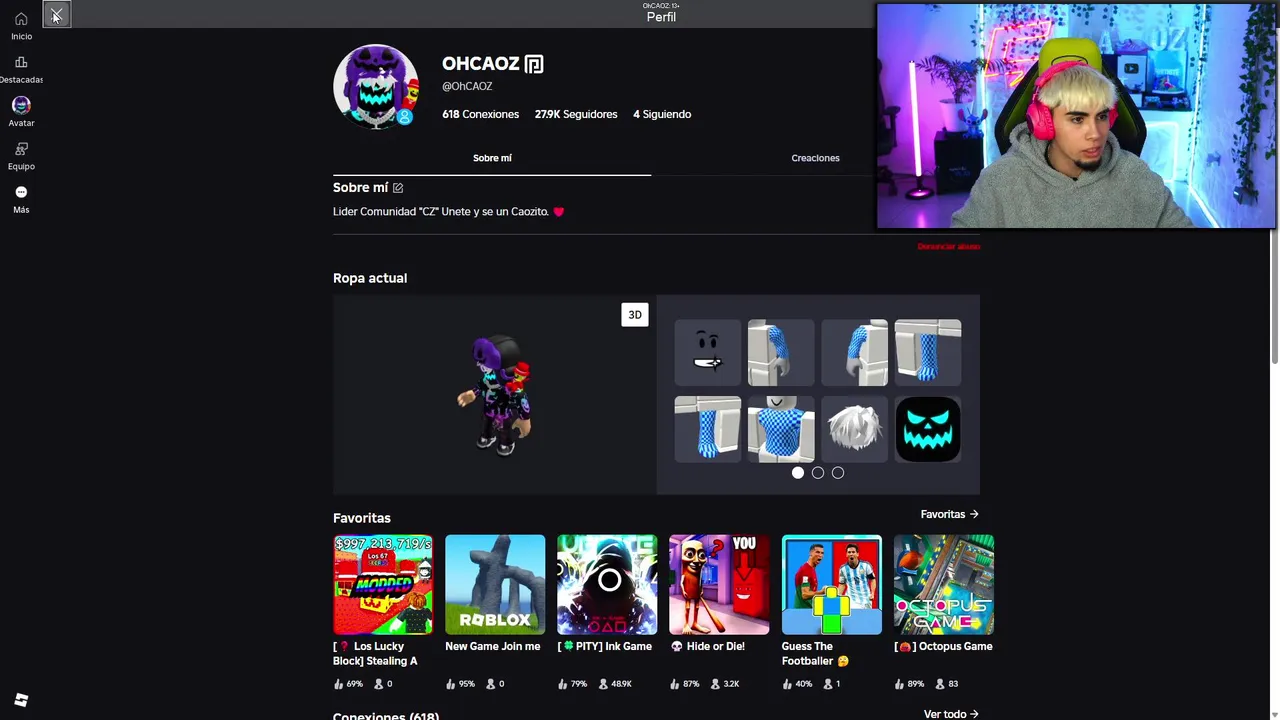Click the Ropa actual heading
The height and width of the screenshot is (720, 1280).
pyautogui.click(x=370, y=278)
